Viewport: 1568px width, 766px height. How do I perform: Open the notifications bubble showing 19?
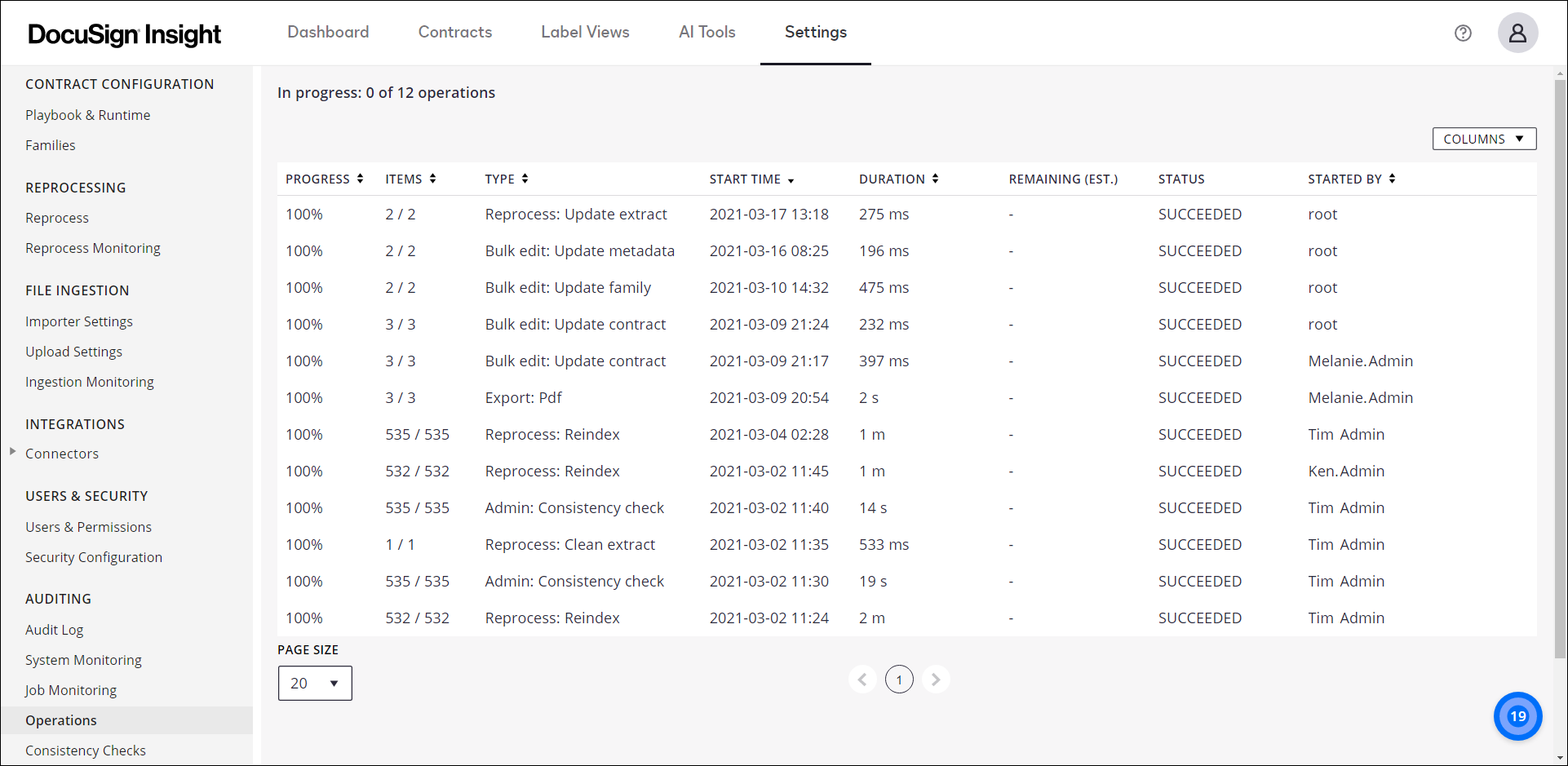tap(1517, 716)
